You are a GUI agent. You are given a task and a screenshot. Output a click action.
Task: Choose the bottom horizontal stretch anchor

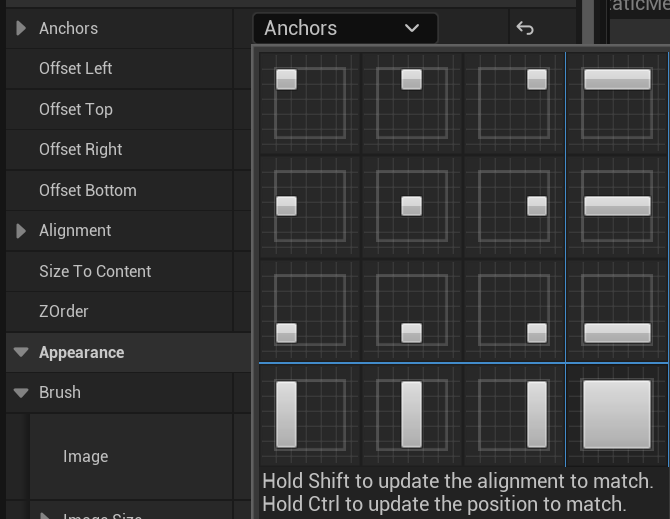(x=617, y=310)
